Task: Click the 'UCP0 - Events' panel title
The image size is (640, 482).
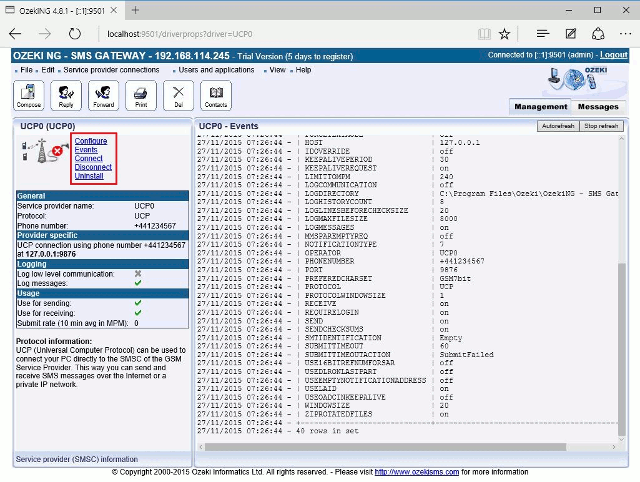Action: (229, 126)
